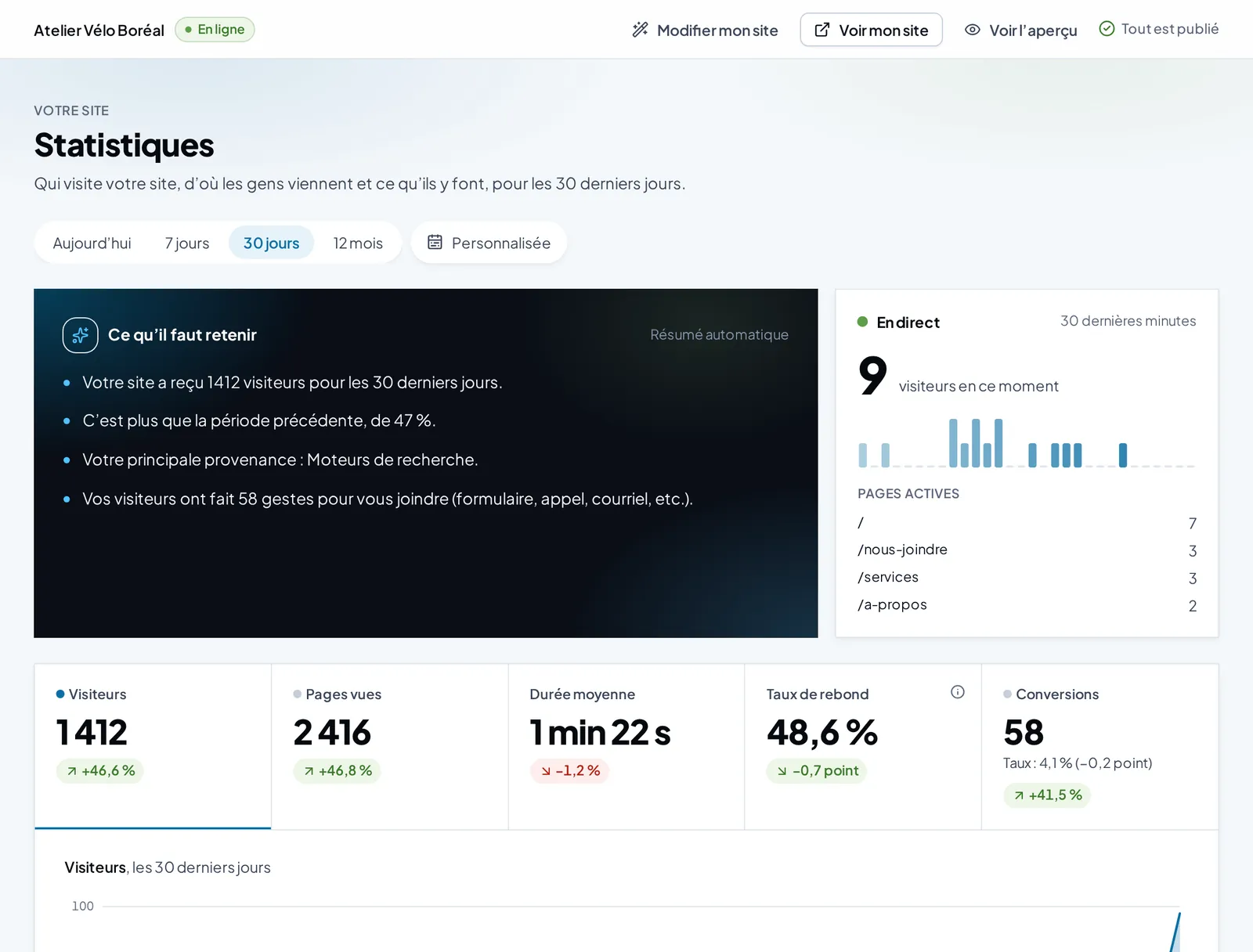Switch to the 7 jours period

187,243
